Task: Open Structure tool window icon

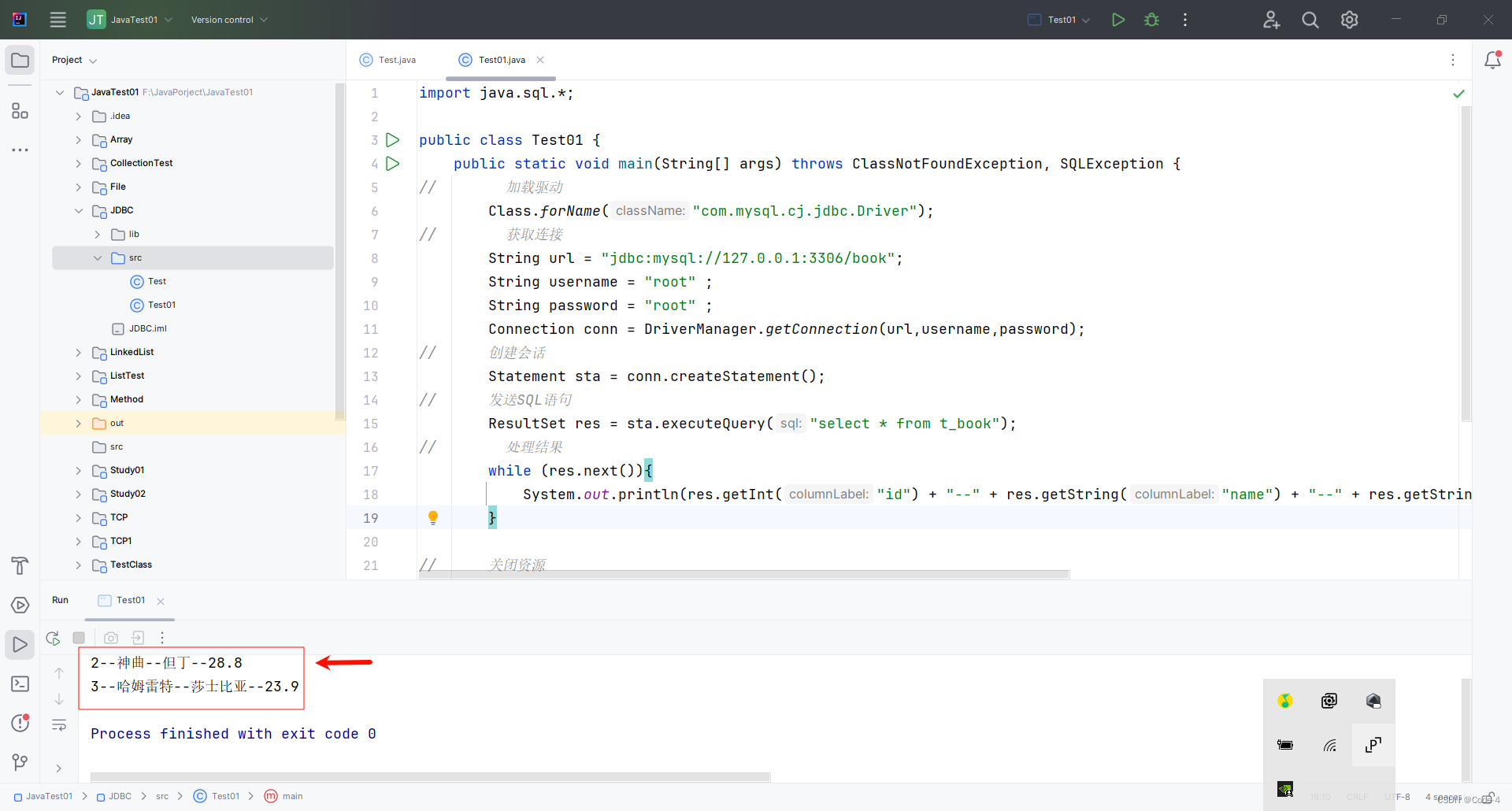Action: (x=20, y=111)
